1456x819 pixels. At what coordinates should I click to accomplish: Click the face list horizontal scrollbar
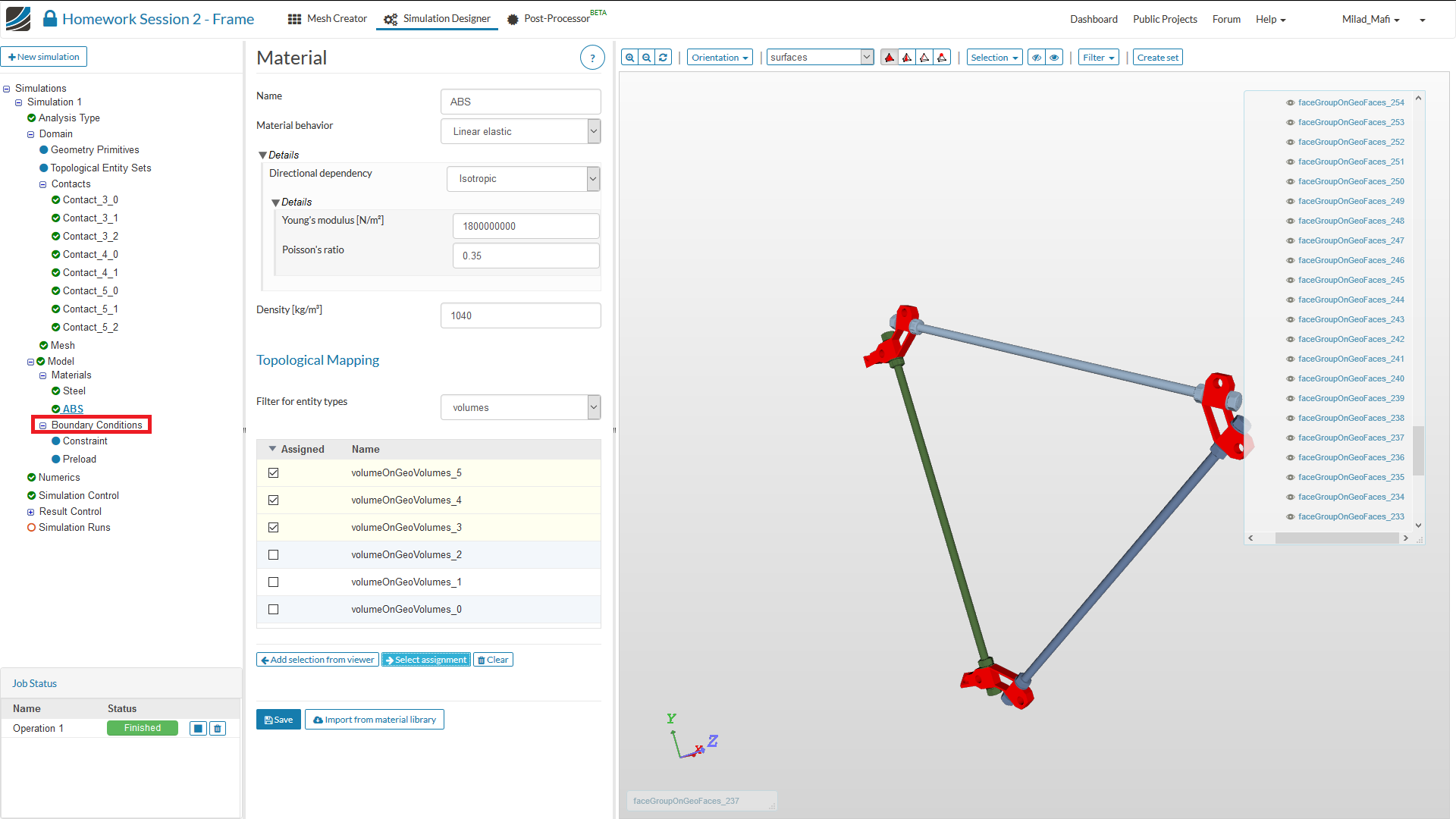click(x=1336, y=538)
